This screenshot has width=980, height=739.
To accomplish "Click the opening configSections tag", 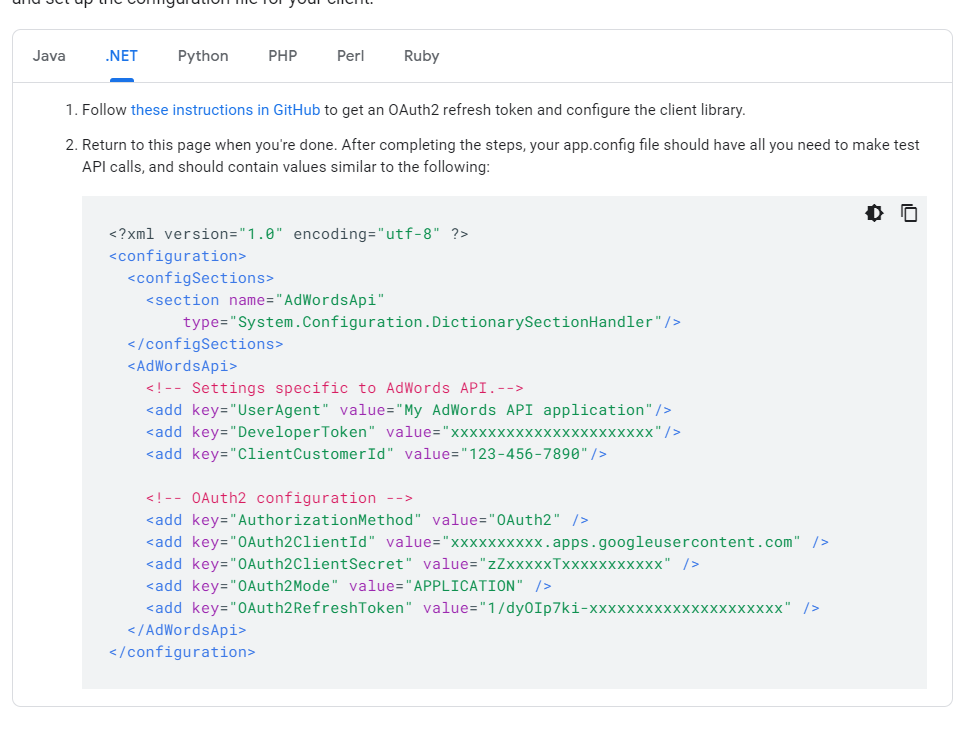I will tap(200, 278).
